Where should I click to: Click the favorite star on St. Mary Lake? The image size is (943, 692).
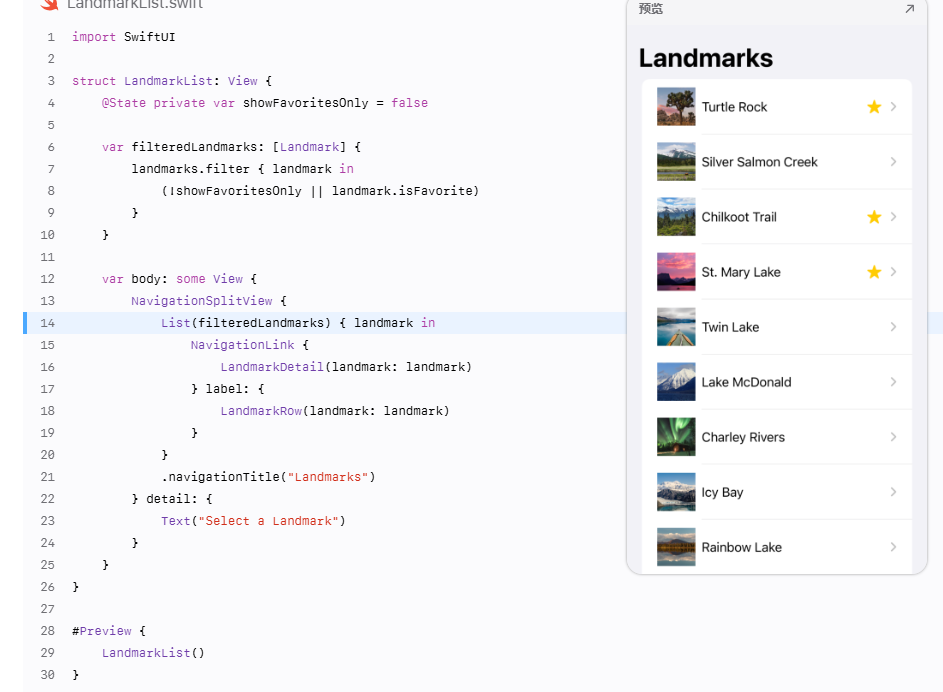pyautogui.click(x=874, y=272)
